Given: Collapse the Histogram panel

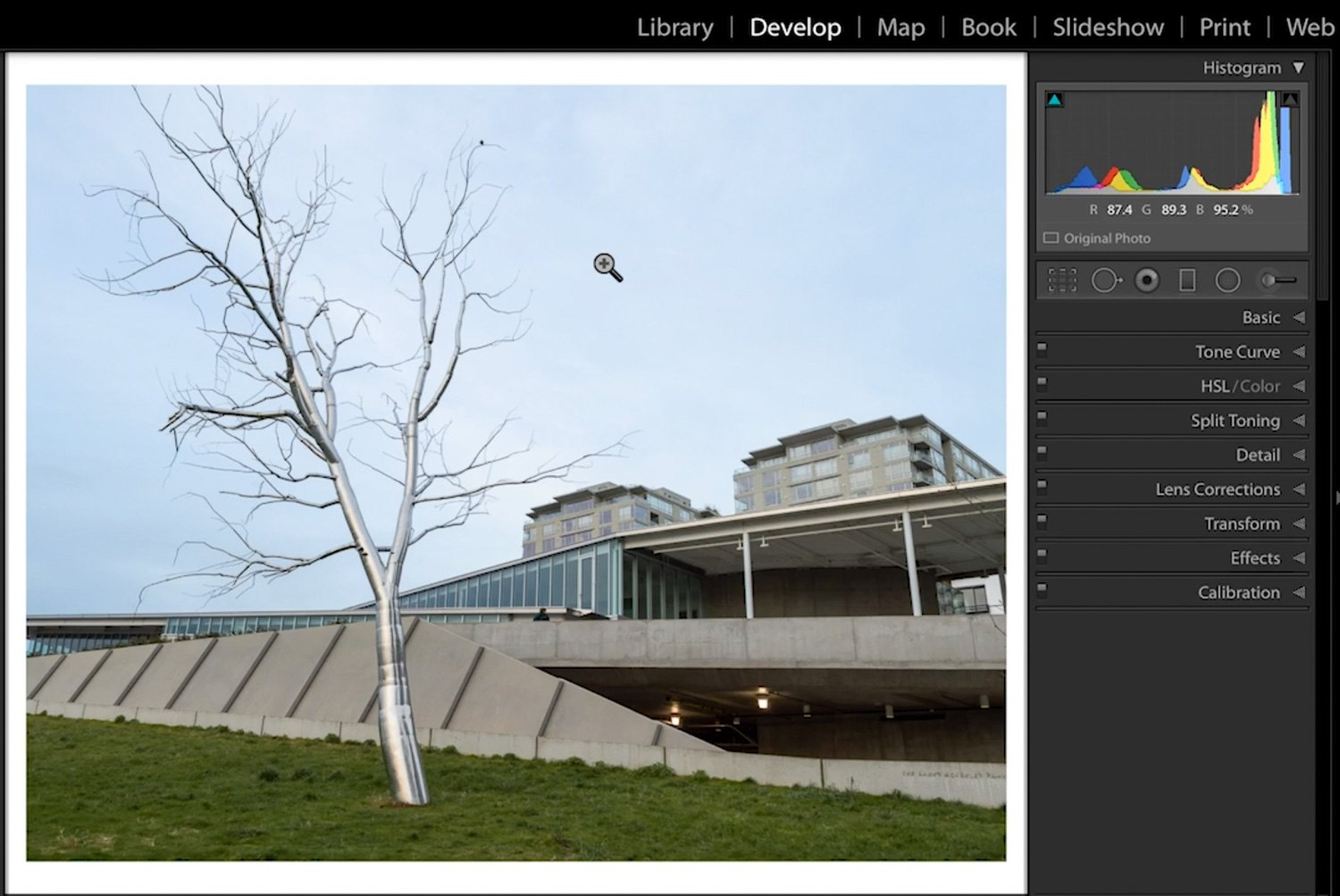Looking at the screenshot, I should tap(1297, 67).
